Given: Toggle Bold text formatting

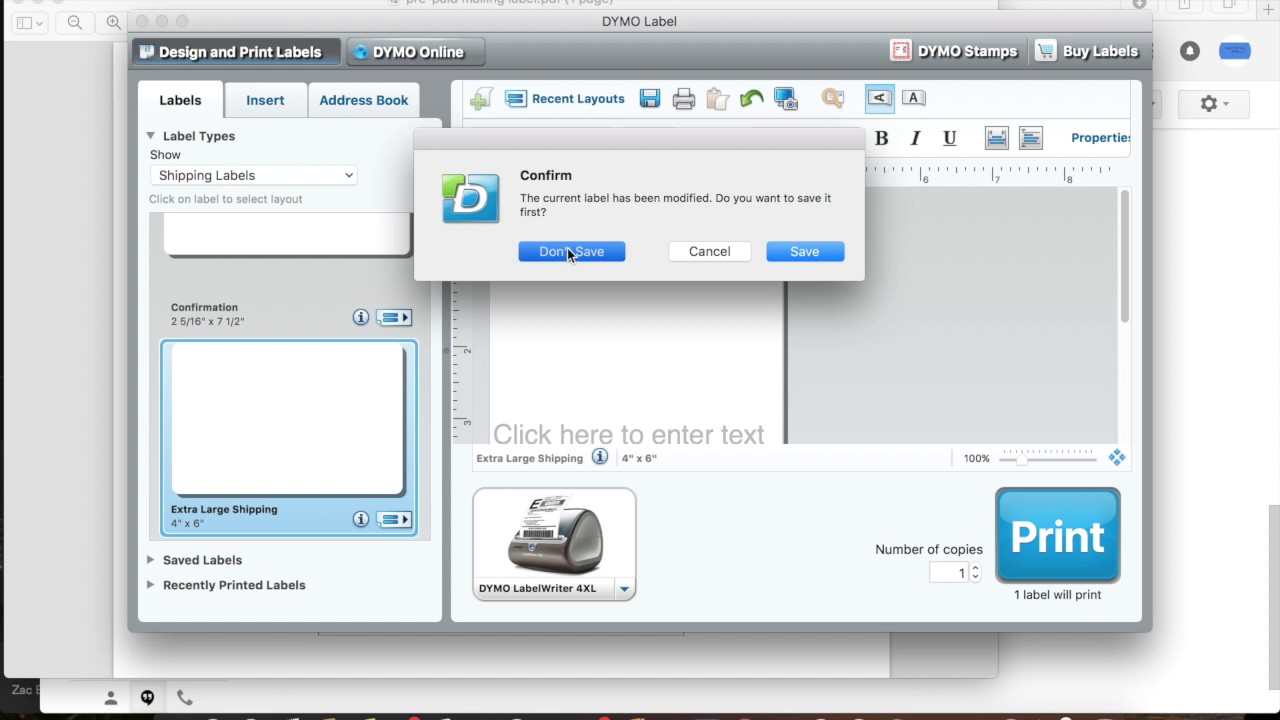Looking at the screenshot, I should pos(882,138).
